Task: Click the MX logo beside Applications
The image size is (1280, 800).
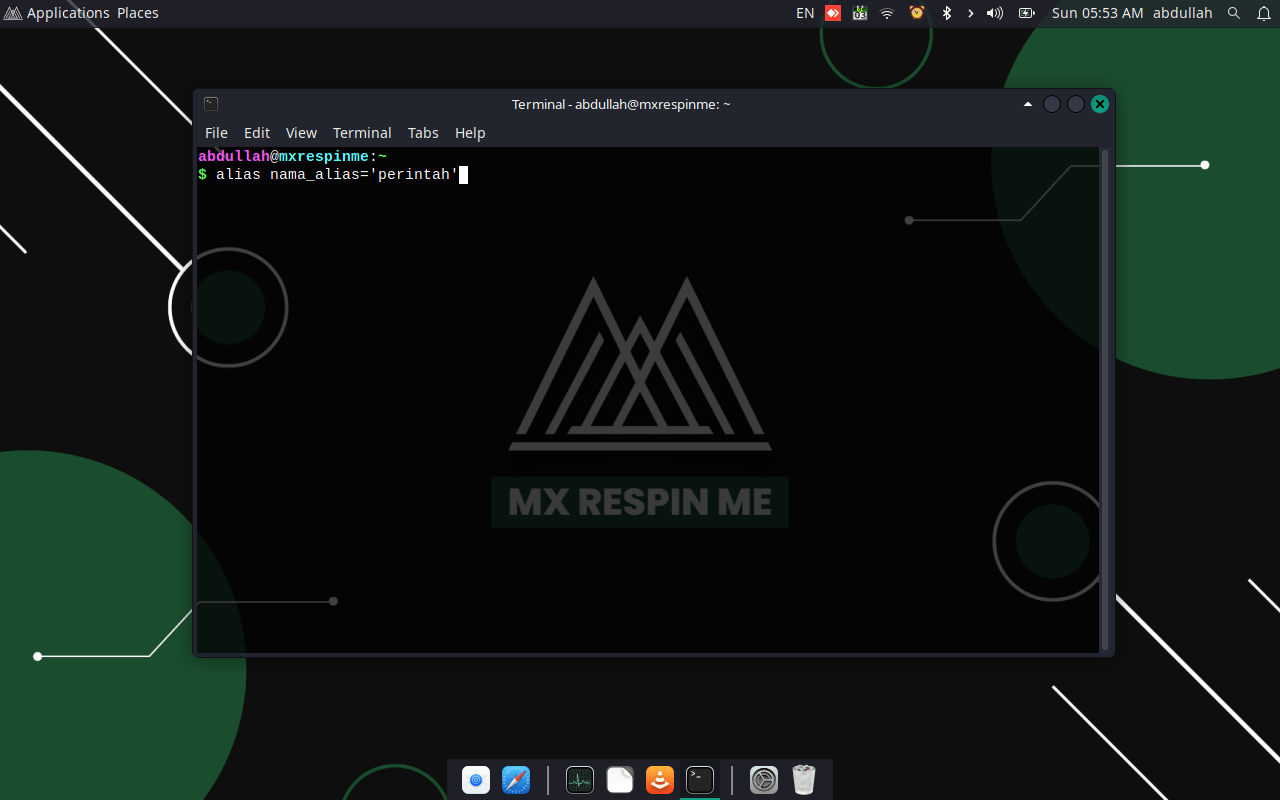Action: point(13,13)
